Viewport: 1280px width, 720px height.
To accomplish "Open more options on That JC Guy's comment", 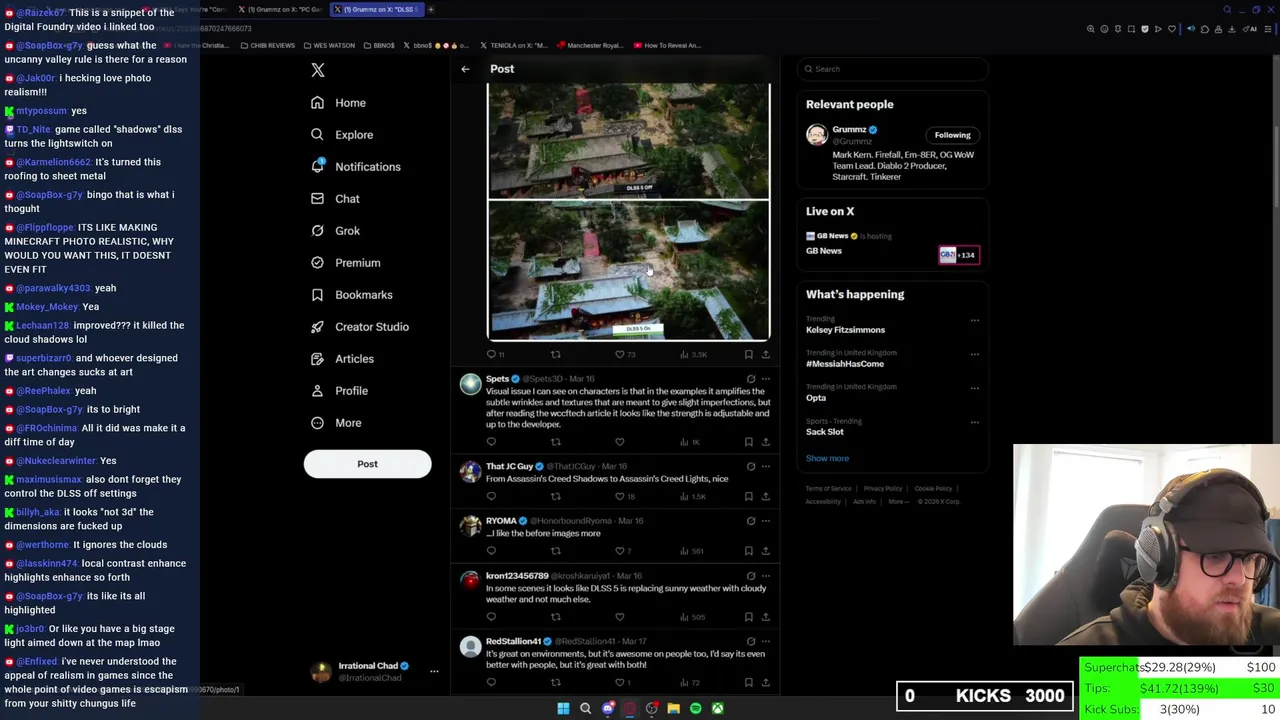I will (x=765, y=466).
